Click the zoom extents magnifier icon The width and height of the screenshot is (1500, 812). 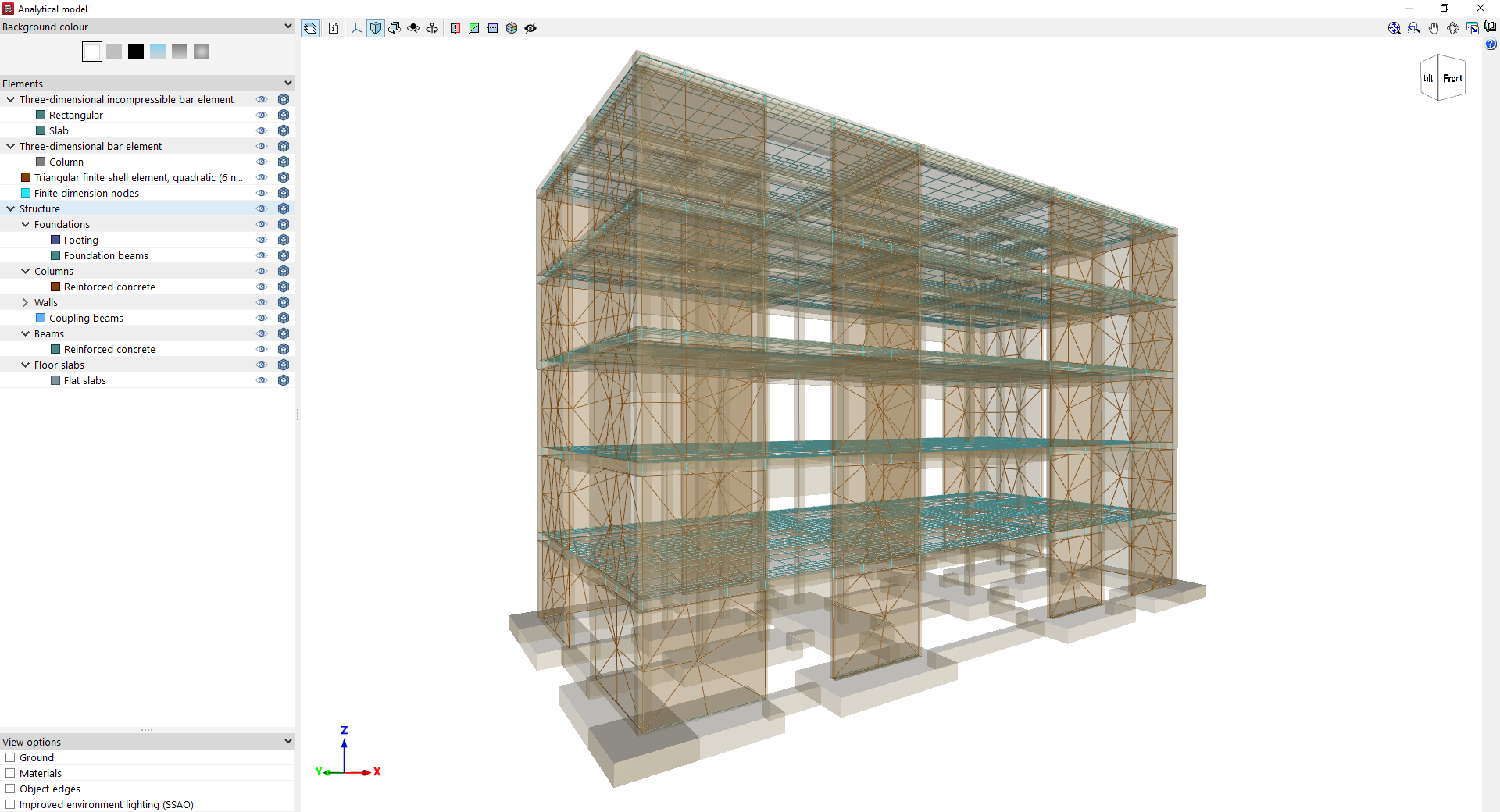point(1395,28)
